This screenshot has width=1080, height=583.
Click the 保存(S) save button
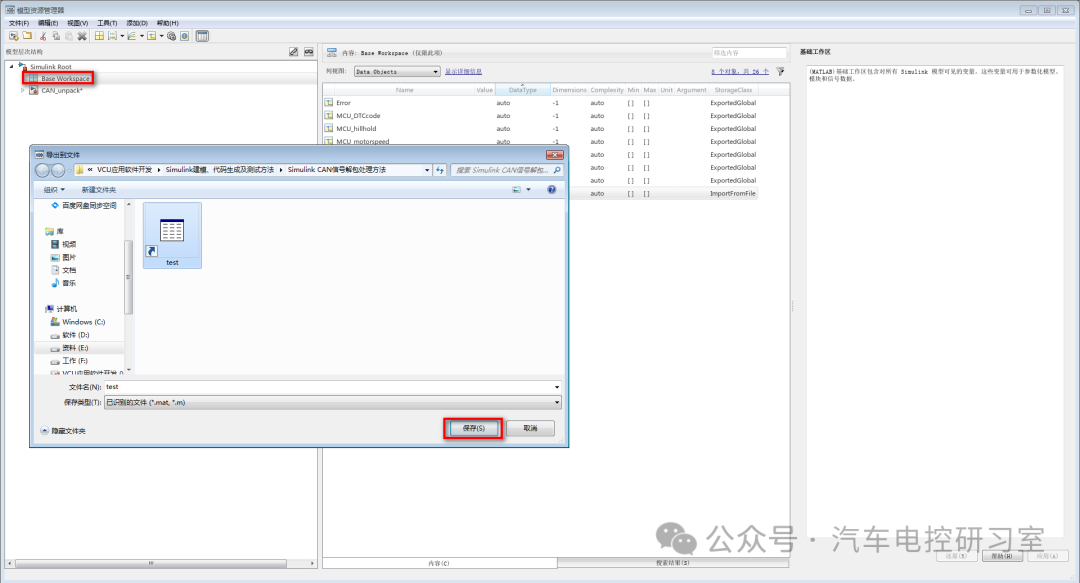(473, 428)
